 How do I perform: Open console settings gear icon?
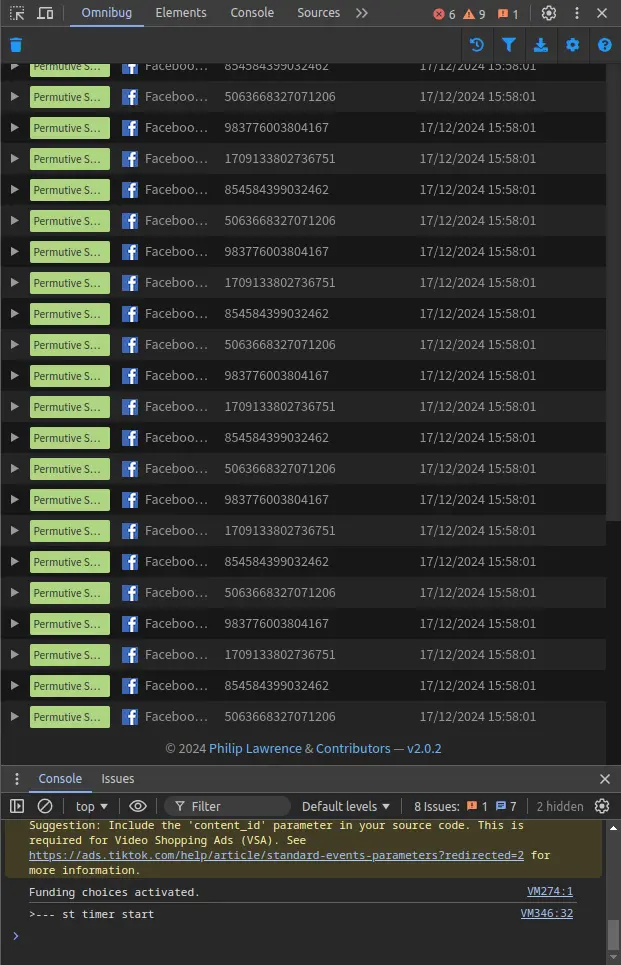602,806
